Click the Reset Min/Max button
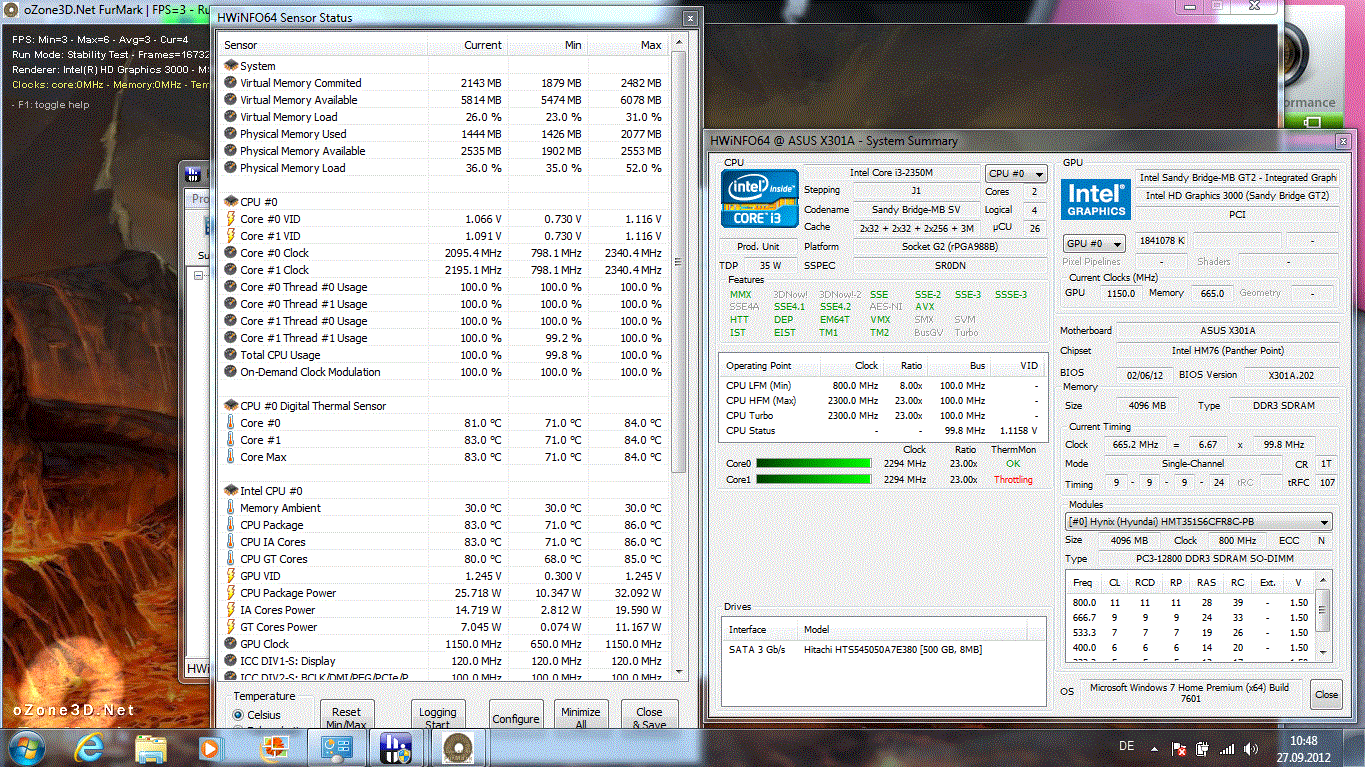 coord(346,715)
